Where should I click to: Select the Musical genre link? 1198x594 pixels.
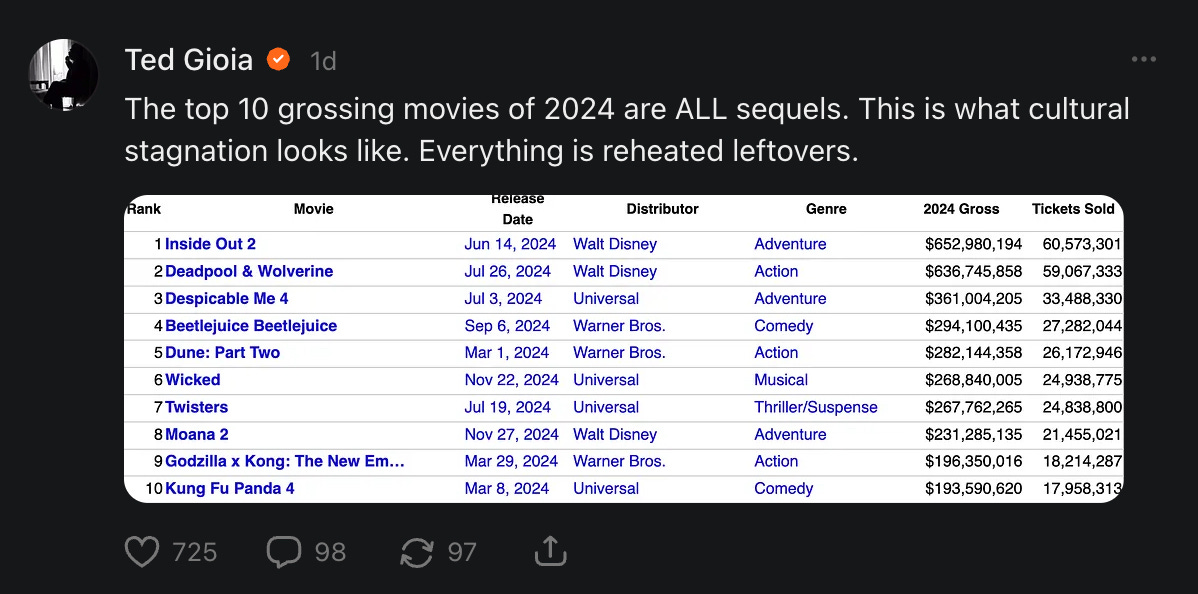coord(781,380)
